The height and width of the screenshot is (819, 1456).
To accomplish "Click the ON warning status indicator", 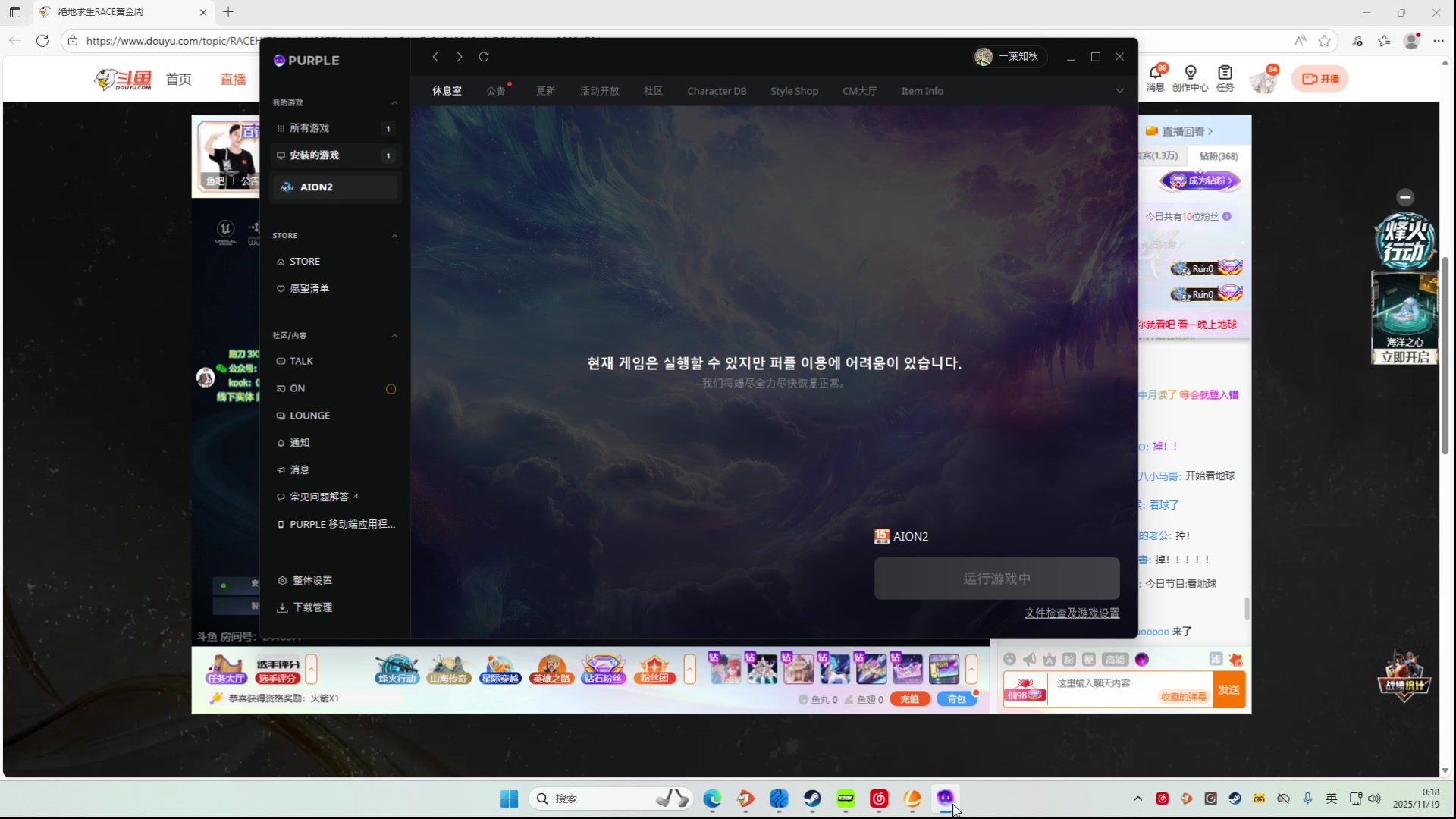I will pos(391,389).
